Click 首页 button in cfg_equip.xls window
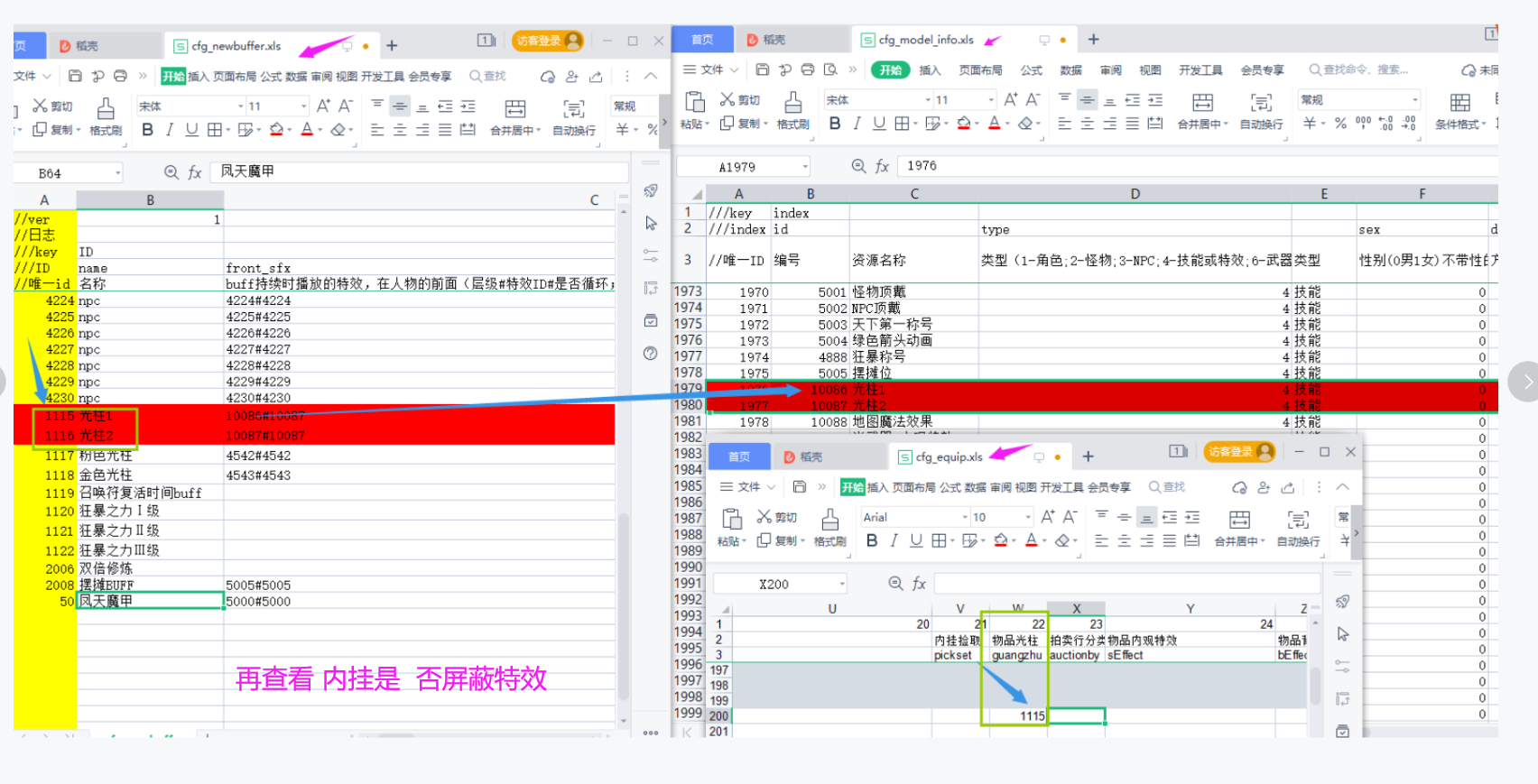 click(739, 457)
